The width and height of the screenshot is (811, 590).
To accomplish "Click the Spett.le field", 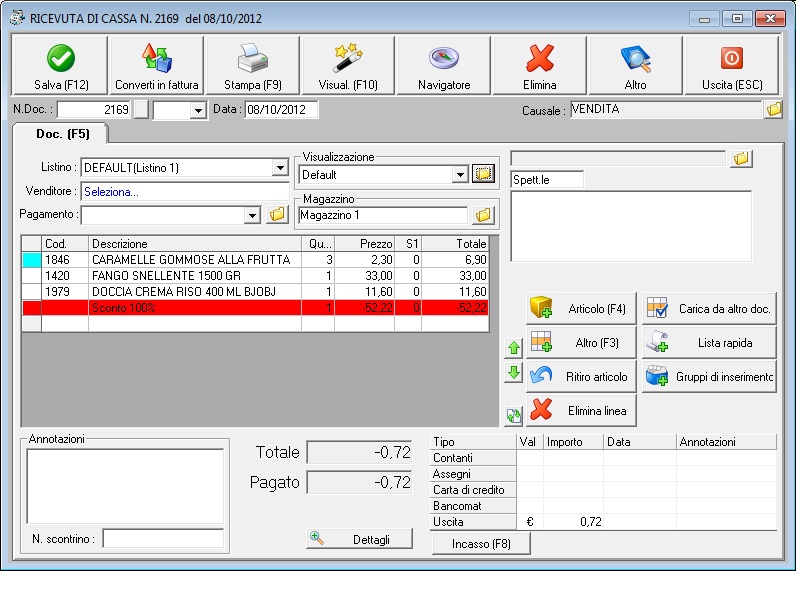I will click(x=547, y=179).
